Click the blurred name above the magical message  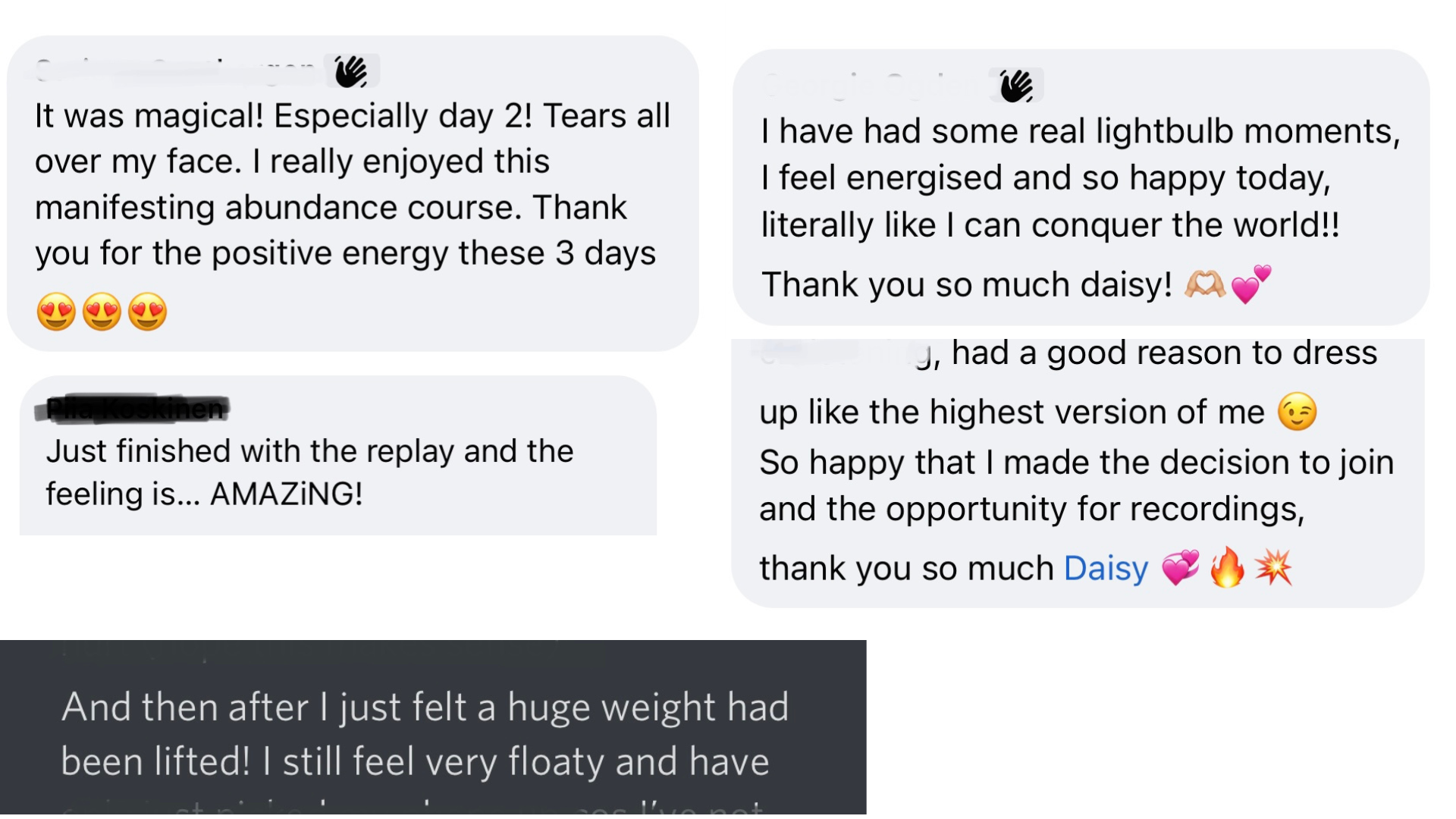[176, 71]
